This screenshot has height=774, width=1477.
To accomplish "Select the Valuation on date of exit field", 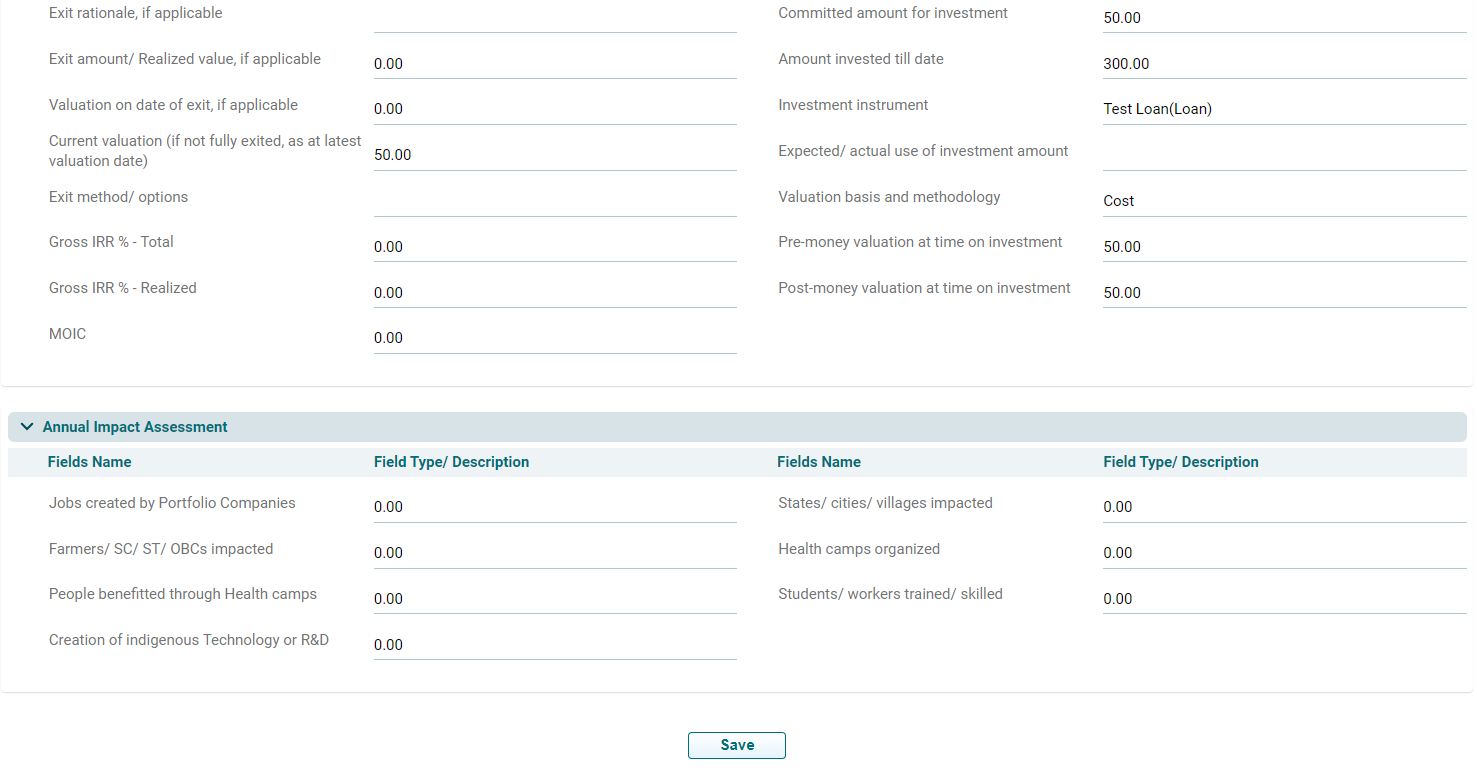I will tap(555, 109).
